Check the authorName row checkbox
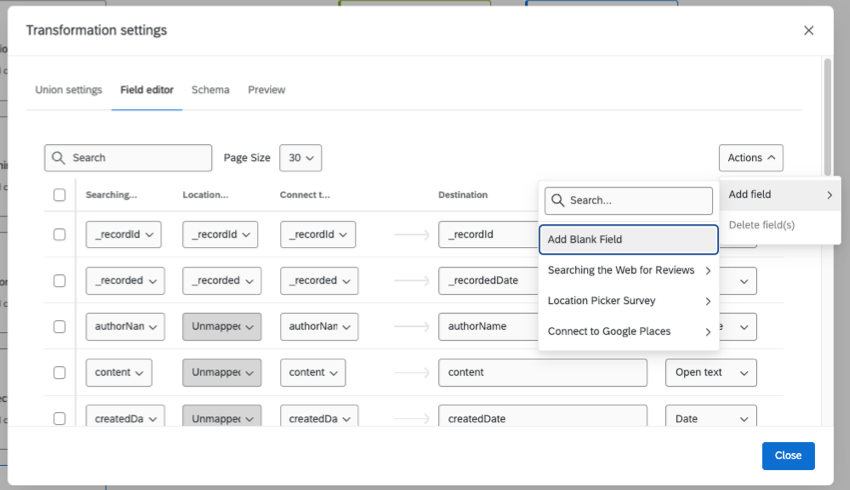This screenshot has width=850, height=490. [x=60, y=326]
